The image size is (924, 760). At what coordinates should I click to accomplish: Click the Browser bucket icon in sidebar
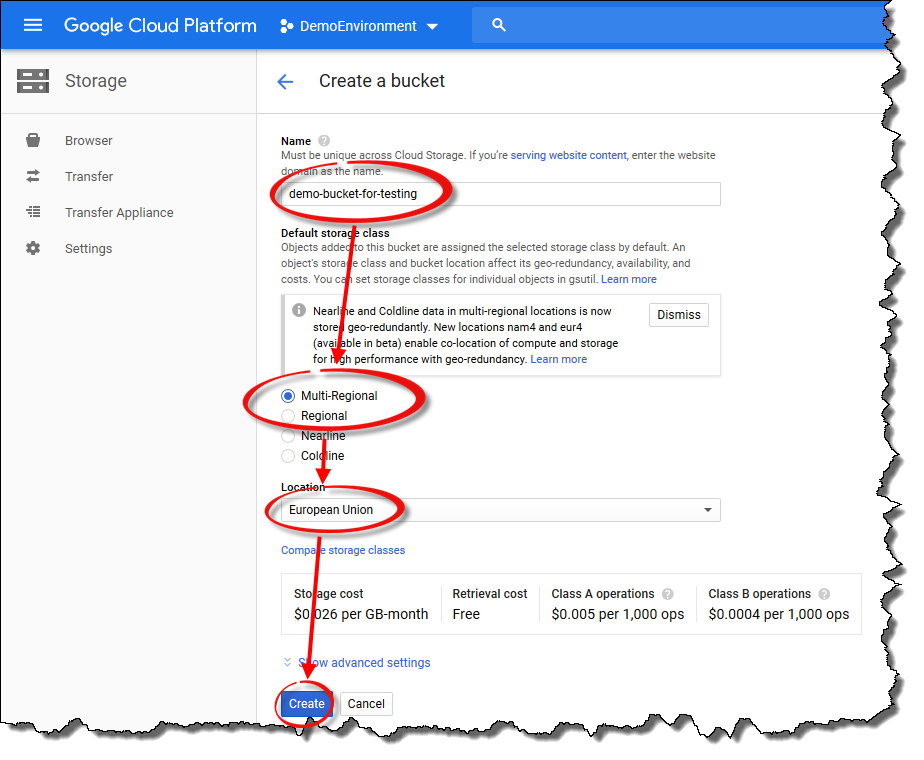pos(33,141)
